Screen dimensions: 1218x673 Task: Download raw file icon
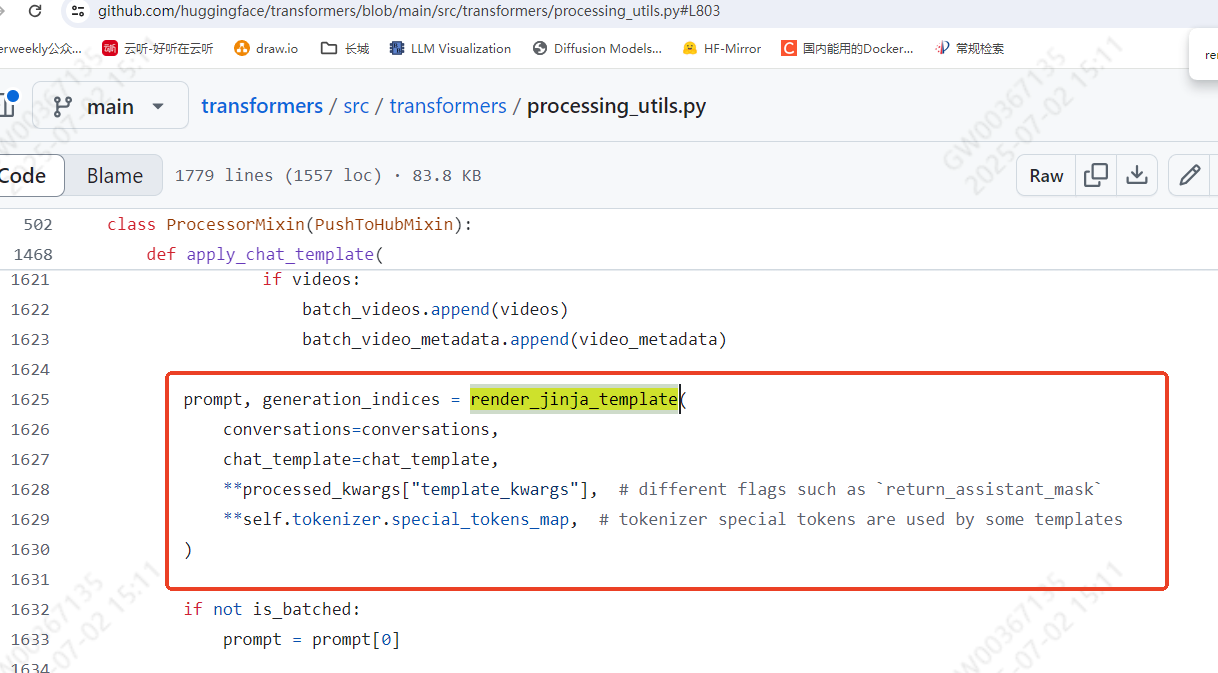click(x=1137, y=175)
